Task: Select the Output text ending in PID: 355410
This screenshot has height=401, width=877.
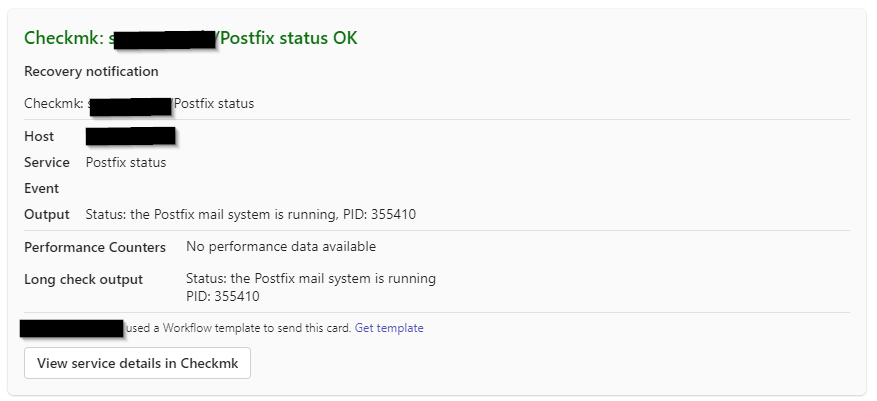Action: [250, 214]
